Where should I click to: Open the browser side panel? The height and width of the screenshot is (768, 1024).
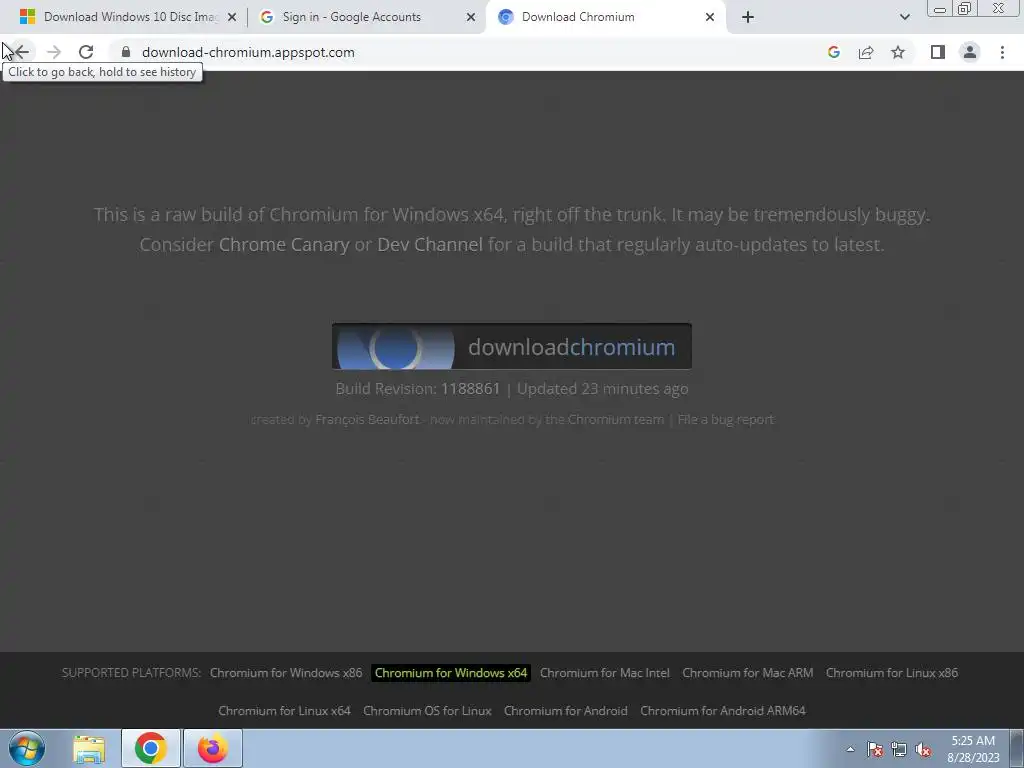point(938,52)
